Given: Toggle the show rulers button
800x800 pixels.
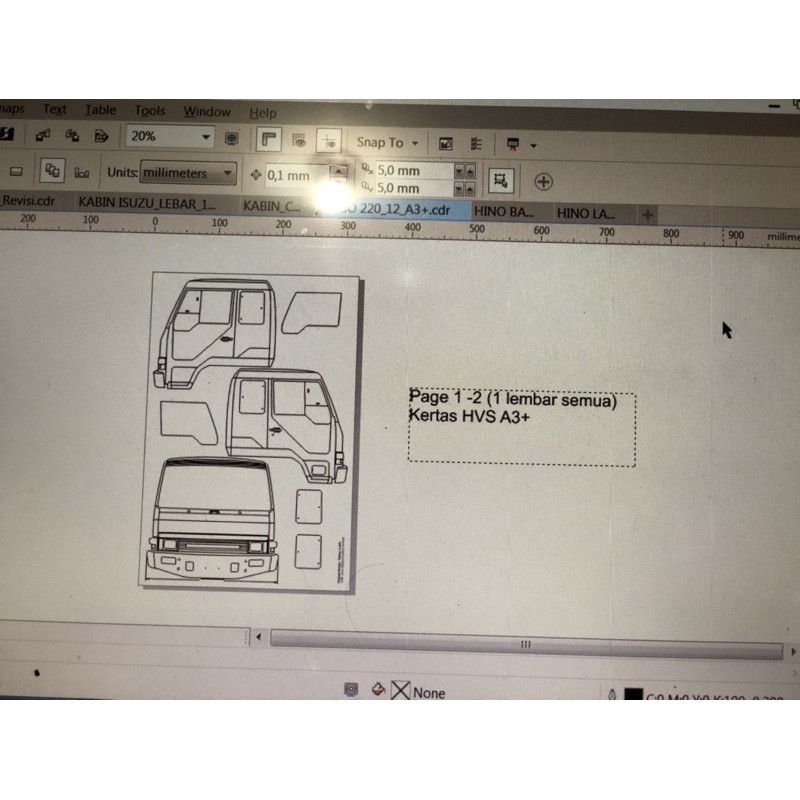Looking at the screenshot, I should click(x=268, y=139).
